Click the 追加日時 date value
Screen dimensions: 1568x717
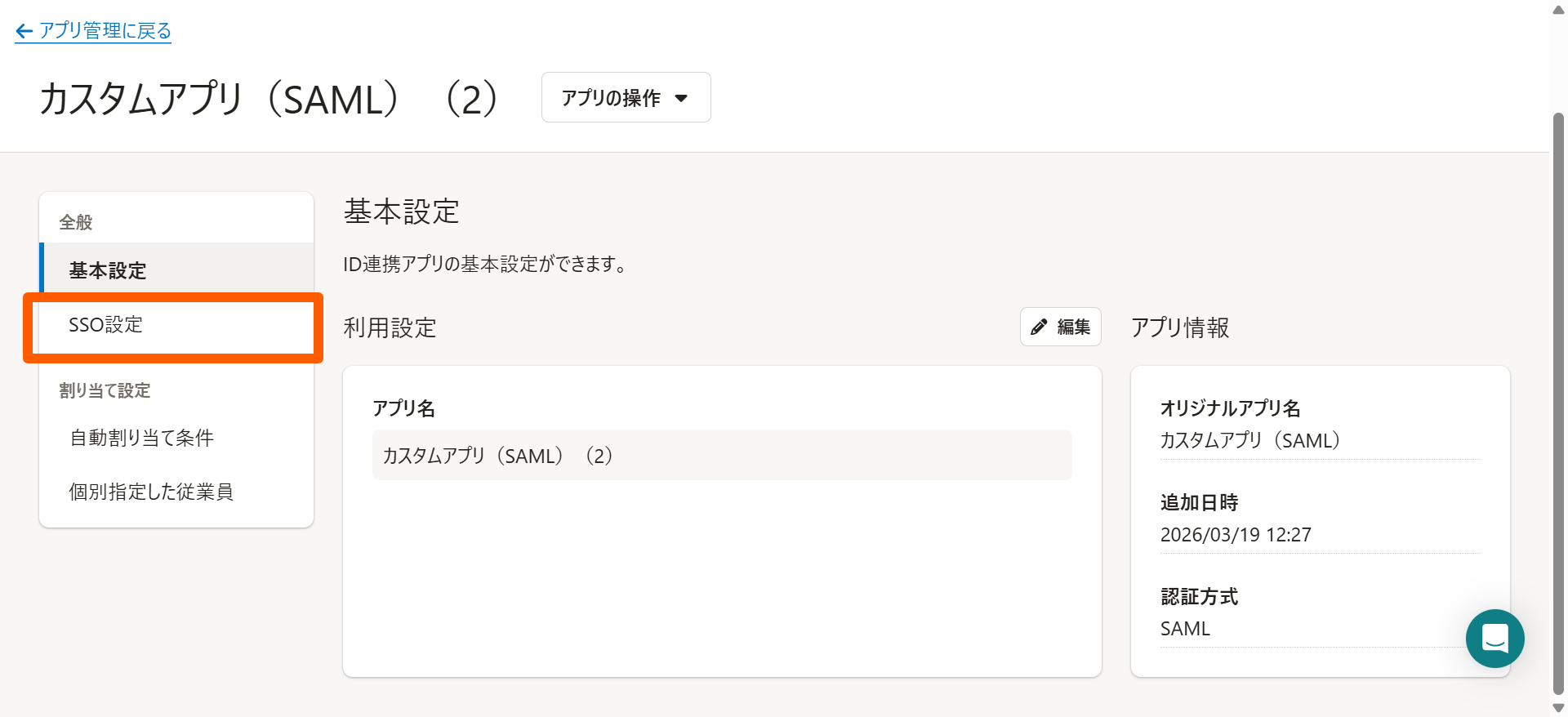coord(1235,535)
